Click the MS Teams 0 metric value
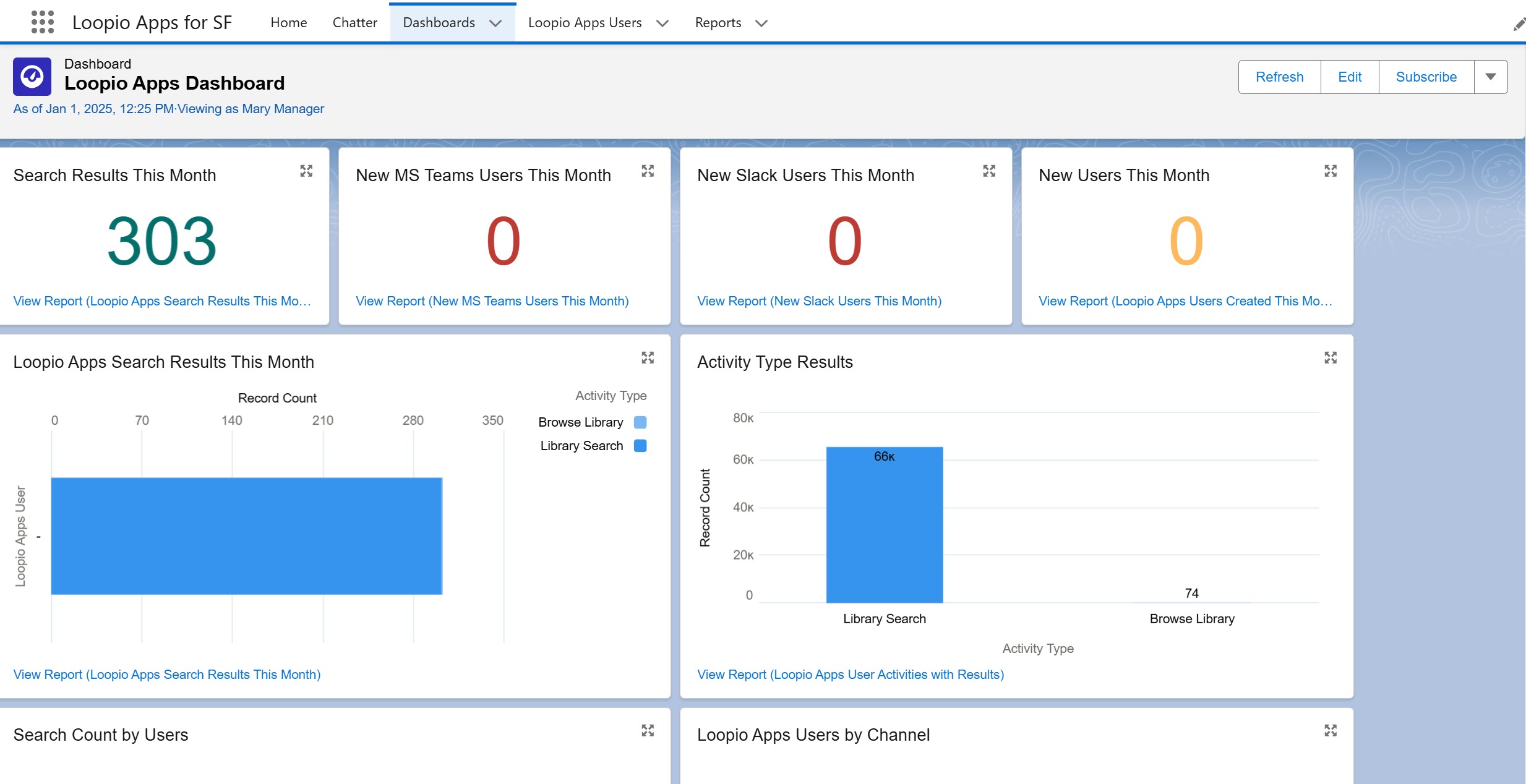Viewport: 1526px width, 784px height. (504, 241)
